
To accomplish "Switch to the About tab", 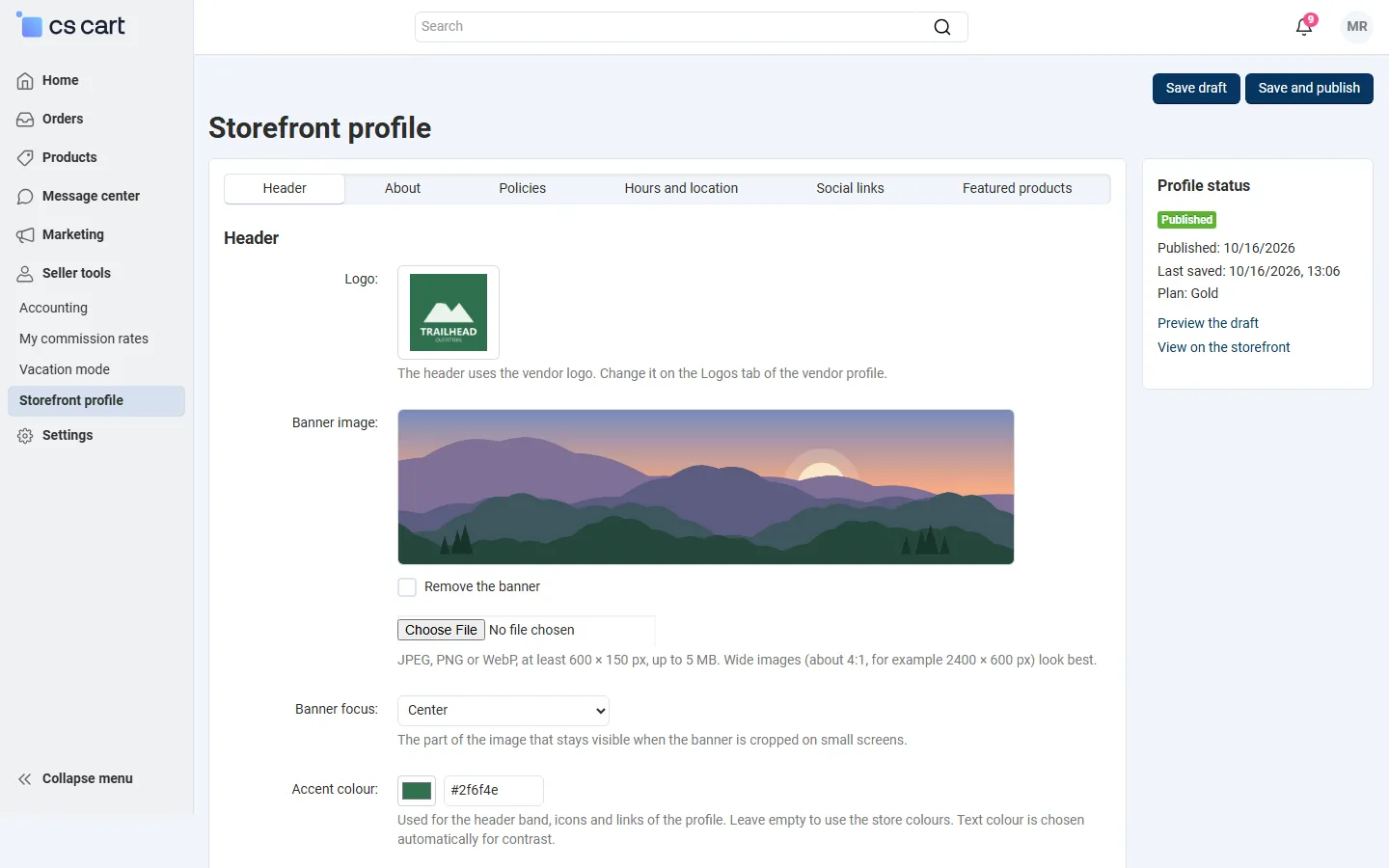I will coord(402,189).
